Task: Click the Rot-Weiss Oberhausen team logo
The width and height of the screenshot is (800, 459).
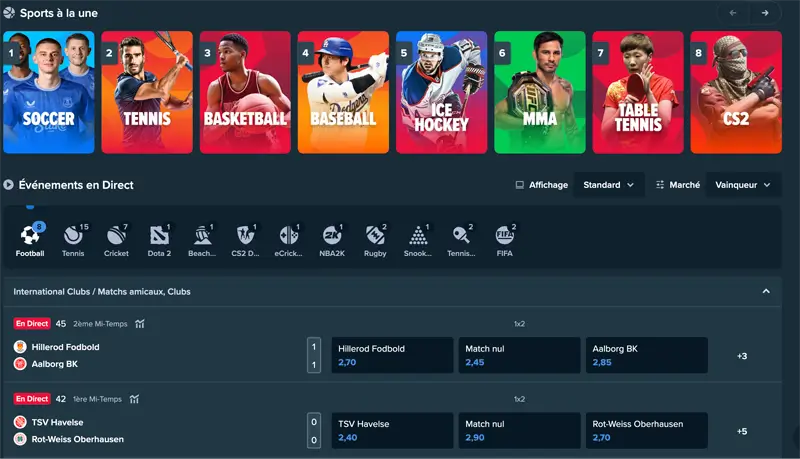Action: pos(20,439)
